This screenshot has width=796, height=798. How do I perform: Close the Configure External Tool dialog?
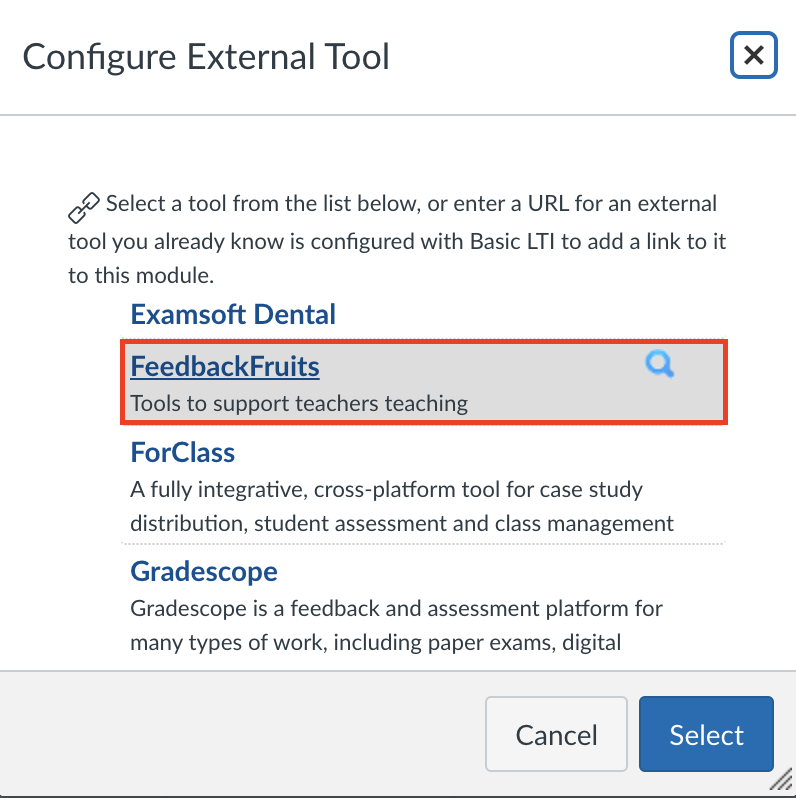[753, 56]
